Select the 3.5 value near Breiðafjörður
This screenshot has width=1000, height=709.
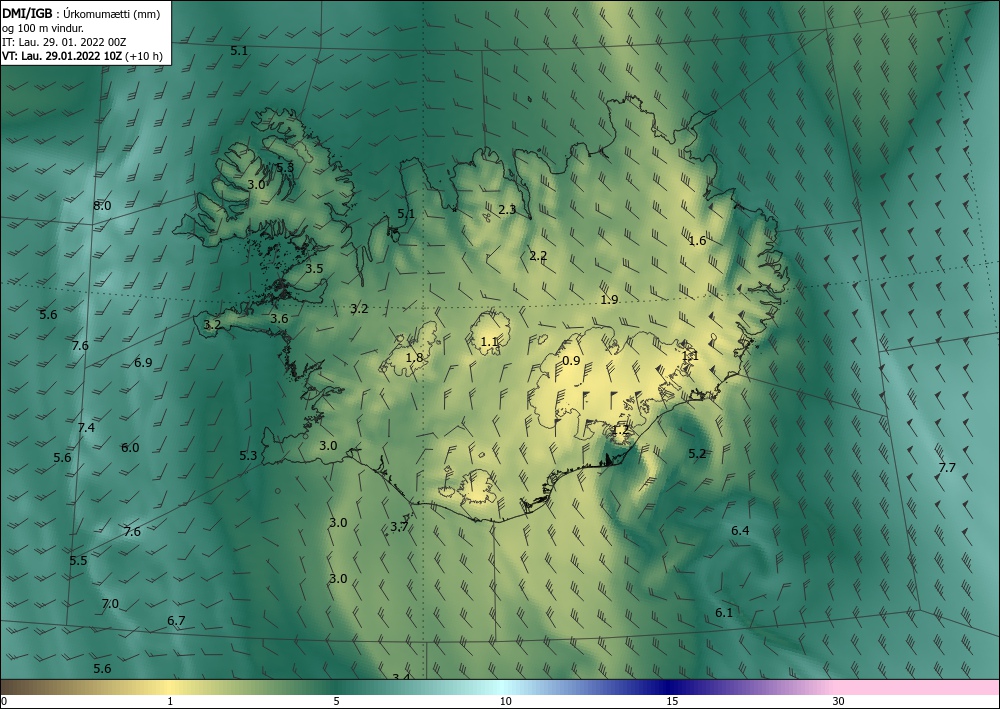coord(314,268)
